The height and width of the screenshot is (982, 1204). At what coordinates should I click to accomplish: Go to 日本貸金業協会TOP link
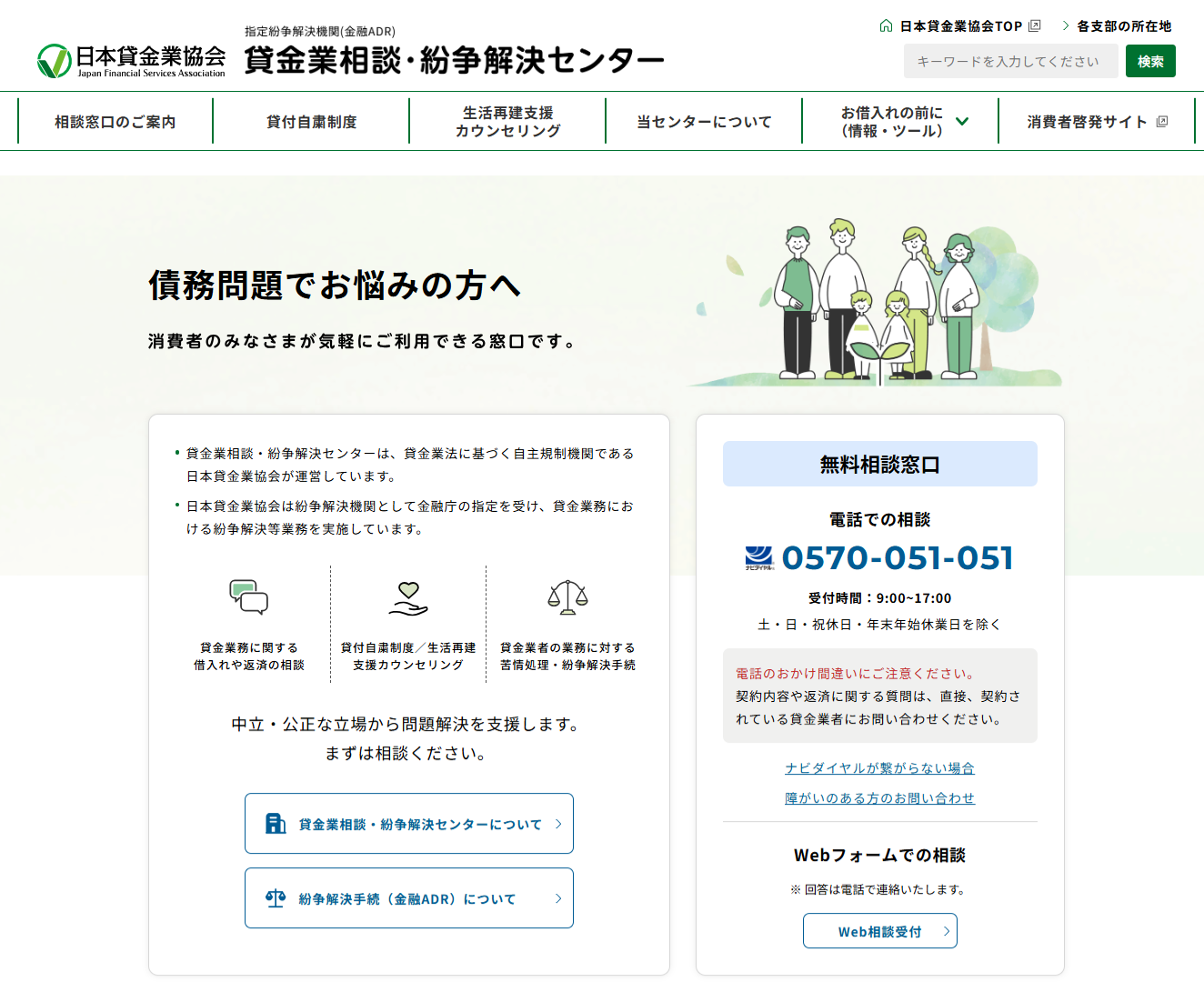(961, 26)
